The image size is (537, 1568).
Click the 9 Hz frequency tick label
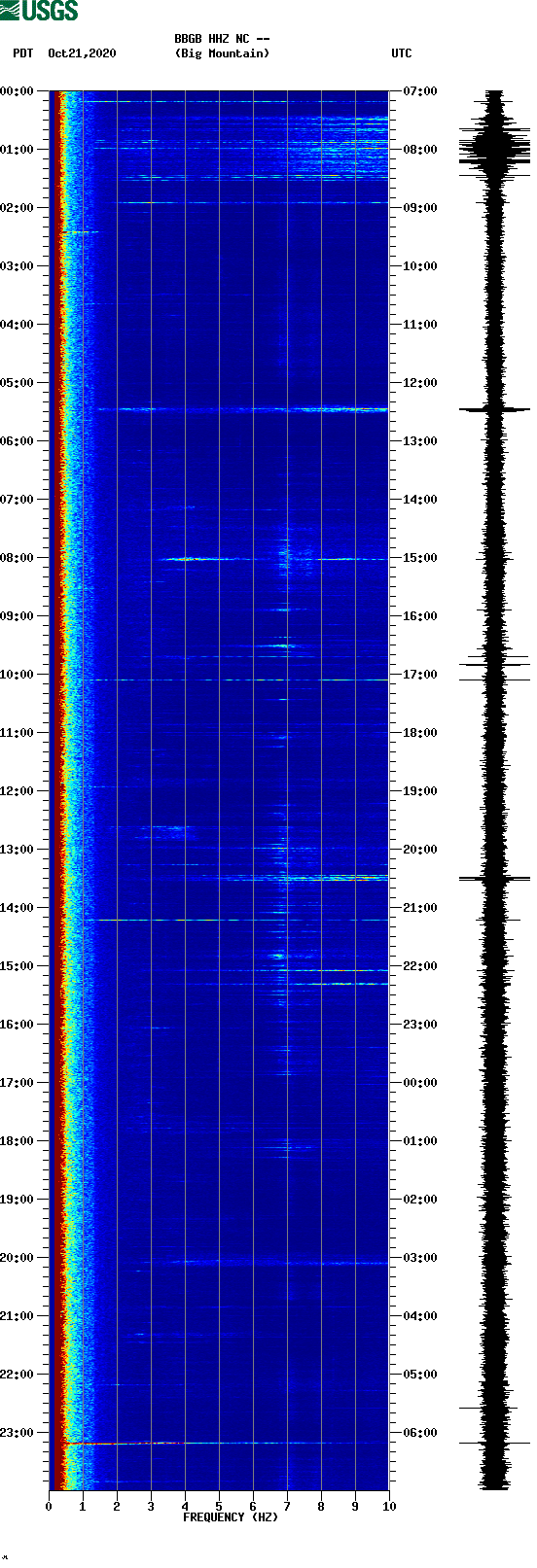355,1507
